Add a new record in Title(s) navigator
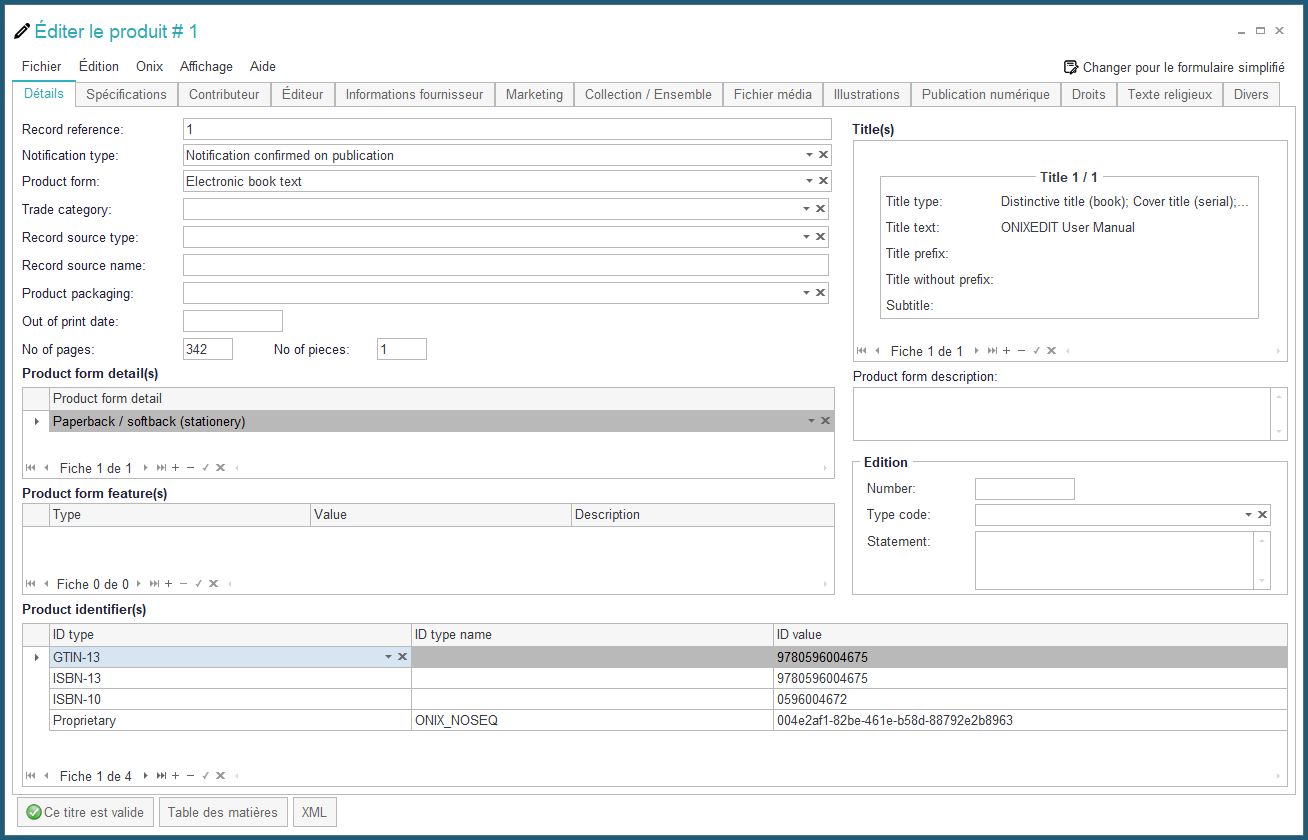Screen dimensions: 1308x840 1006,351
